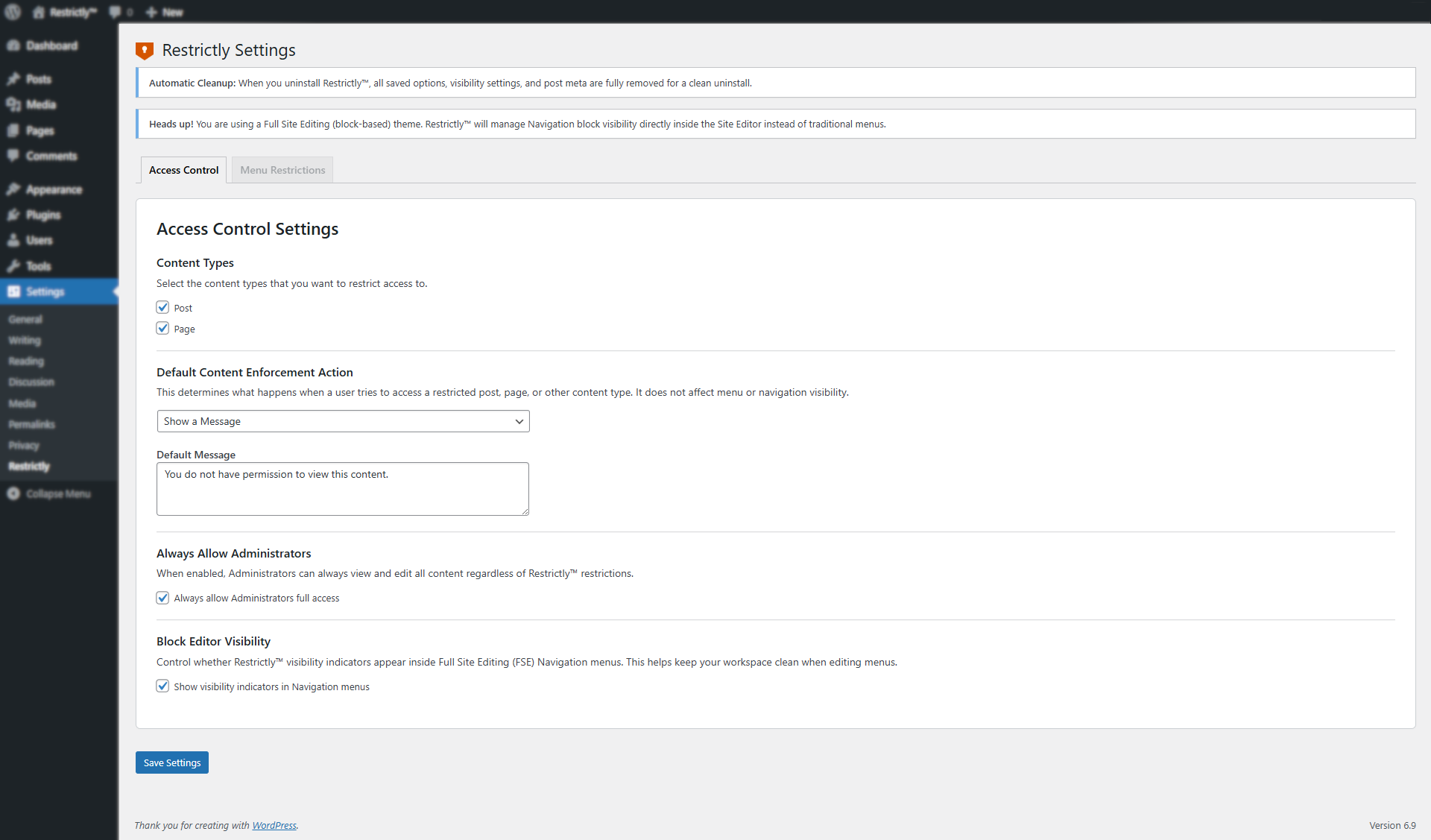The image size is (1431, 840).
Task: Switch to the Menu Restrictions tab
Action: tap(282, 170)
